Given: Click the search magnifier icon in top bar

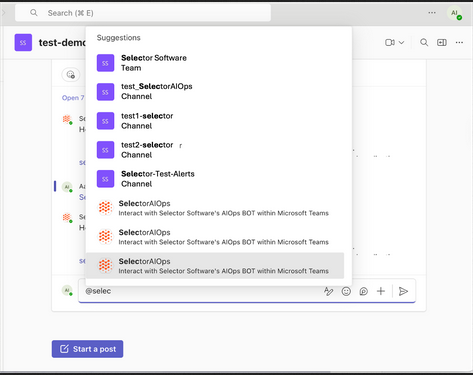Looking at the screenshot, I should coord(34,13).
